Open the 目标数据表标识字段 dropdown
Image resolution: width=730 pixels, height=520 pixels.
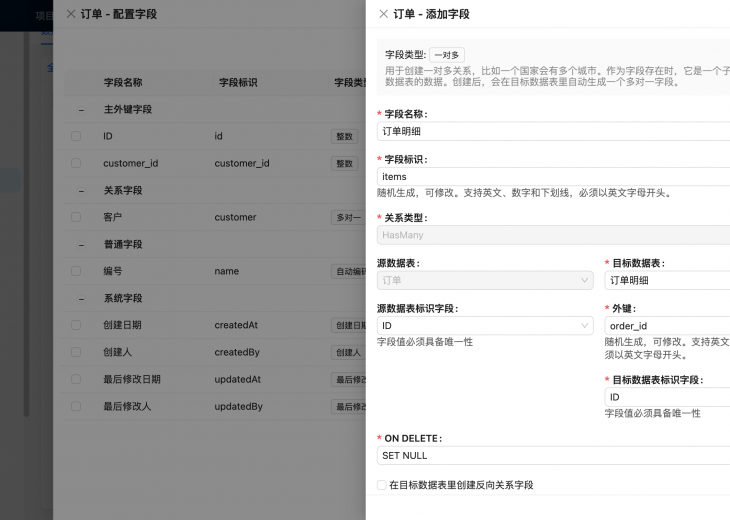pos(667,397)
